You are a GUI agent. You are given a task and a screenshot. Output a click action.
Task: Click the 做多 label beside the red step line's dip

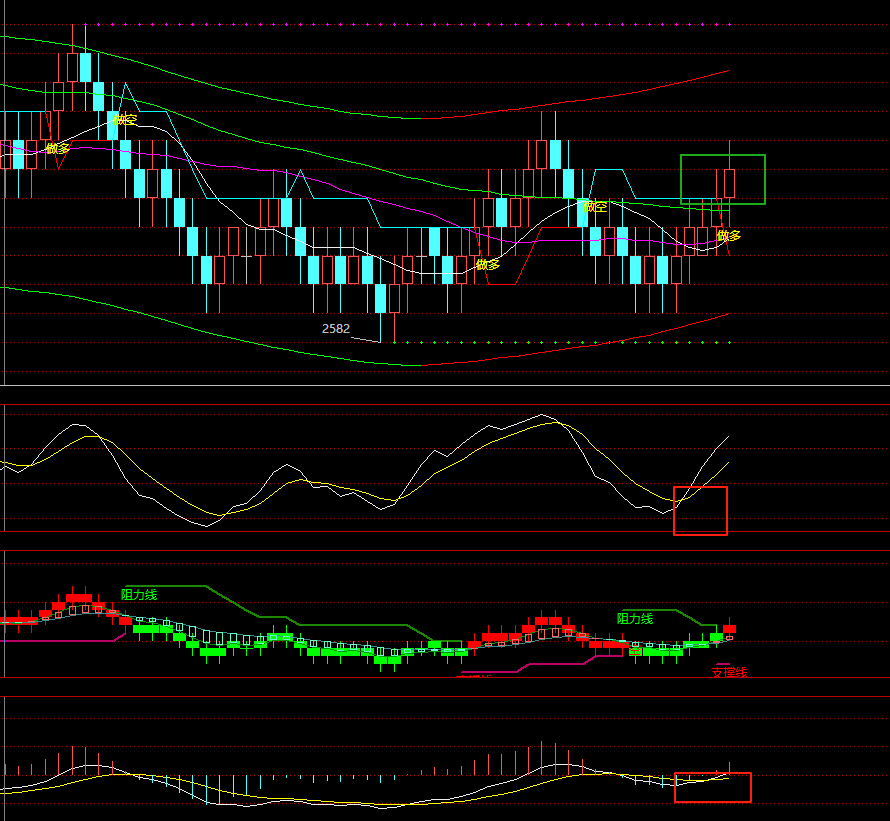[488, 265]
